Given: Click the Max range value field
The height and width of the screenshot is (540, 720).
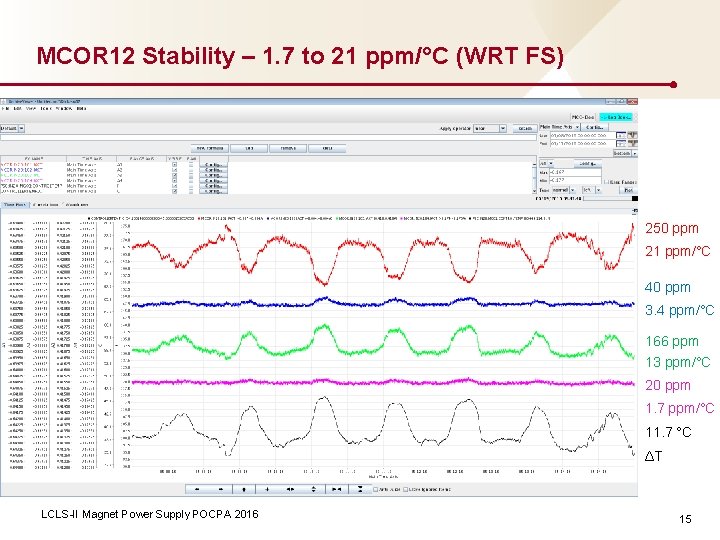Looking at the screenshot, I should (x=575, y=172).
